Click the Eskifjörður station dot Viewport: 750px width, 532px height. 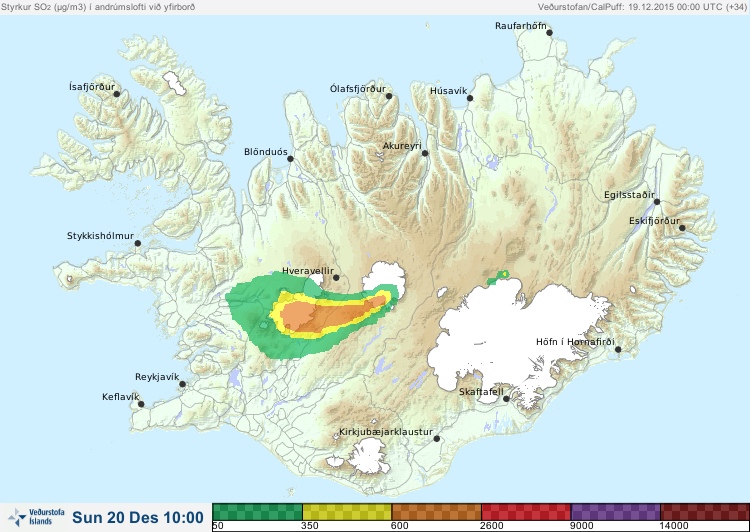point(682,228)
